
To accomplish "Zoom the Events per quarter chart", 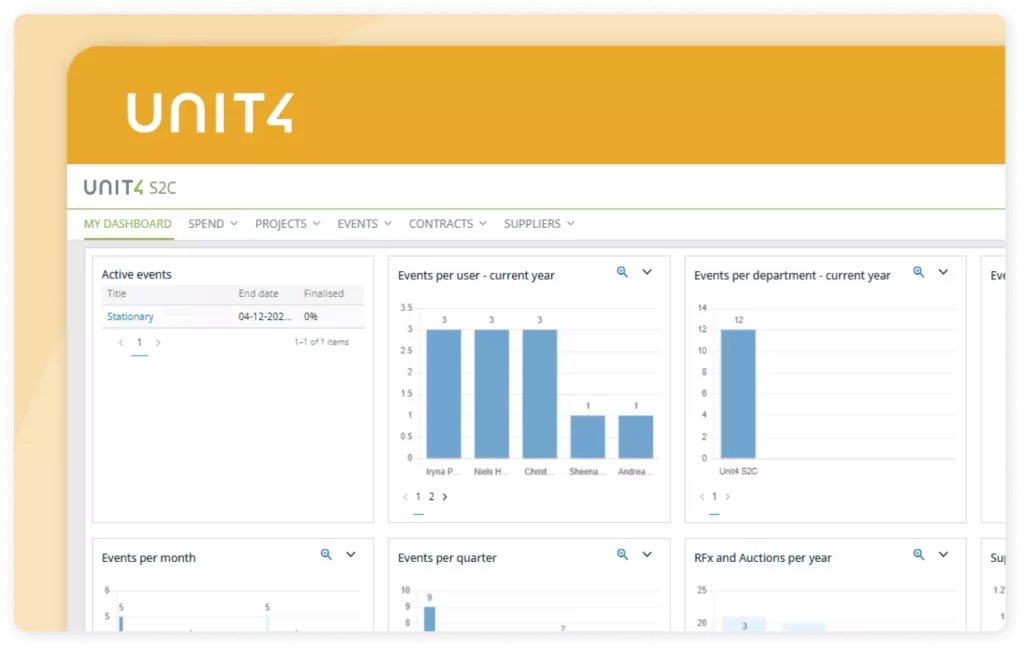I will 622,555.
